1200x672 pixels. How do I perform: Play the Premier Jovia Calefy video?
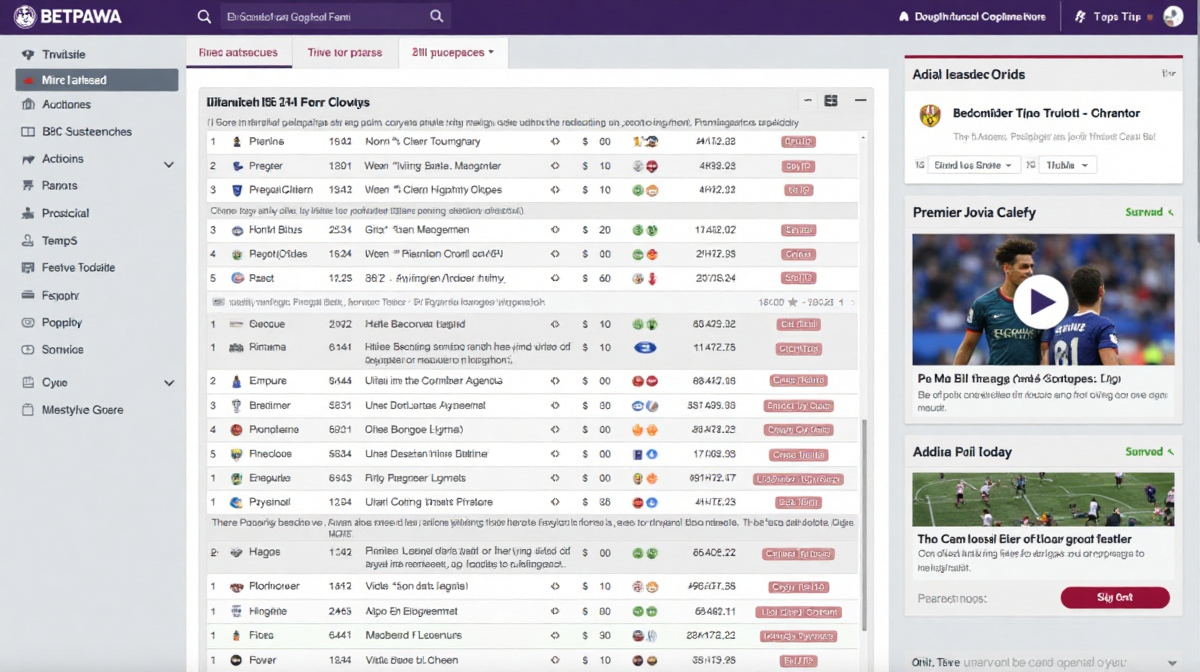[1041, 301]
